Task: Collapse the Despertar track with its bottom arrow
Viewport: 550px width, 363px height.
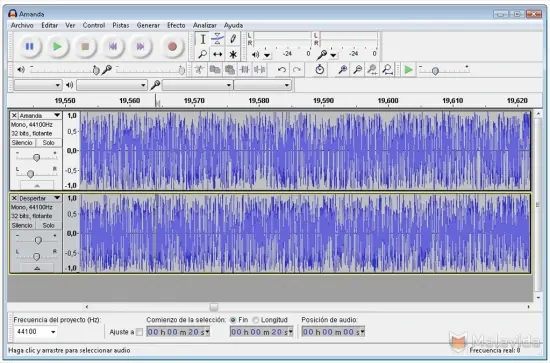Action: (37, 268)
